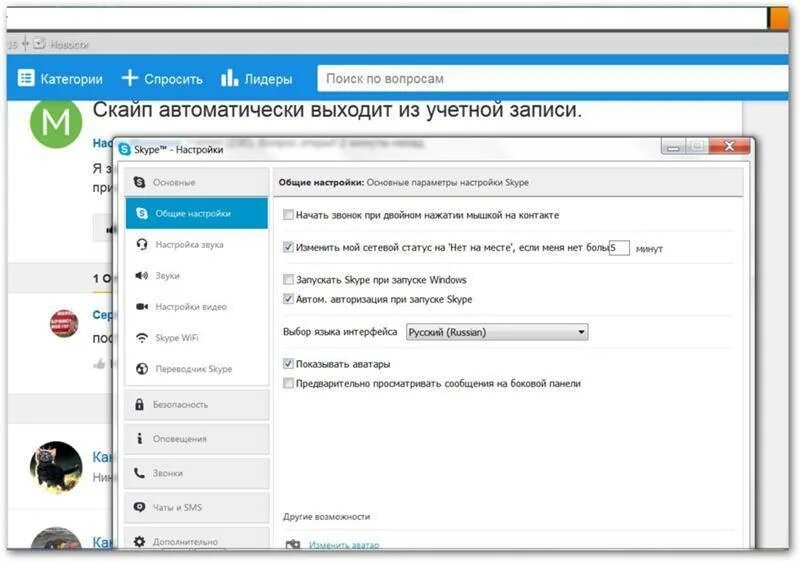Screen dimensions: 800x562
Task: Click the green M user avatar
Action: [56, 122]
